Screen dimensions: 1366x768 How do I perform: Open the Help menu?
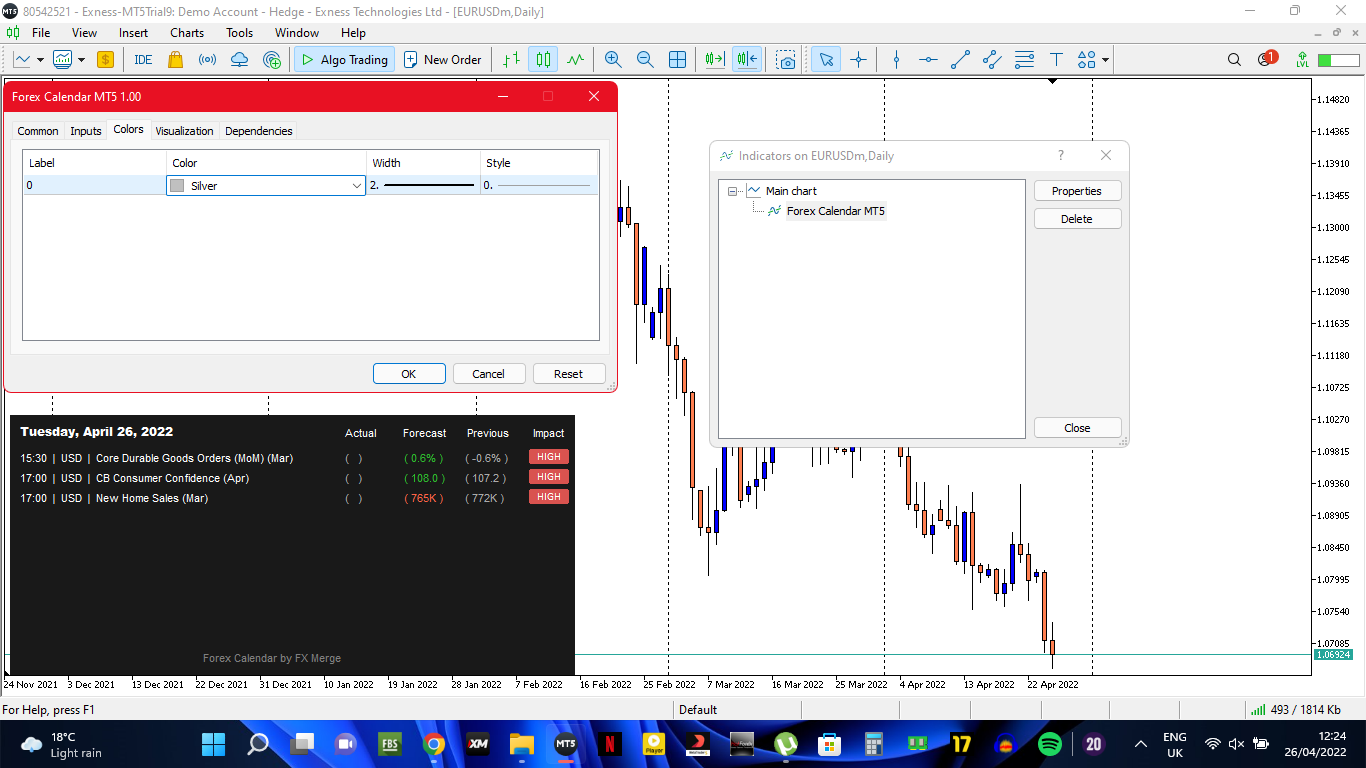coord(353,33)
